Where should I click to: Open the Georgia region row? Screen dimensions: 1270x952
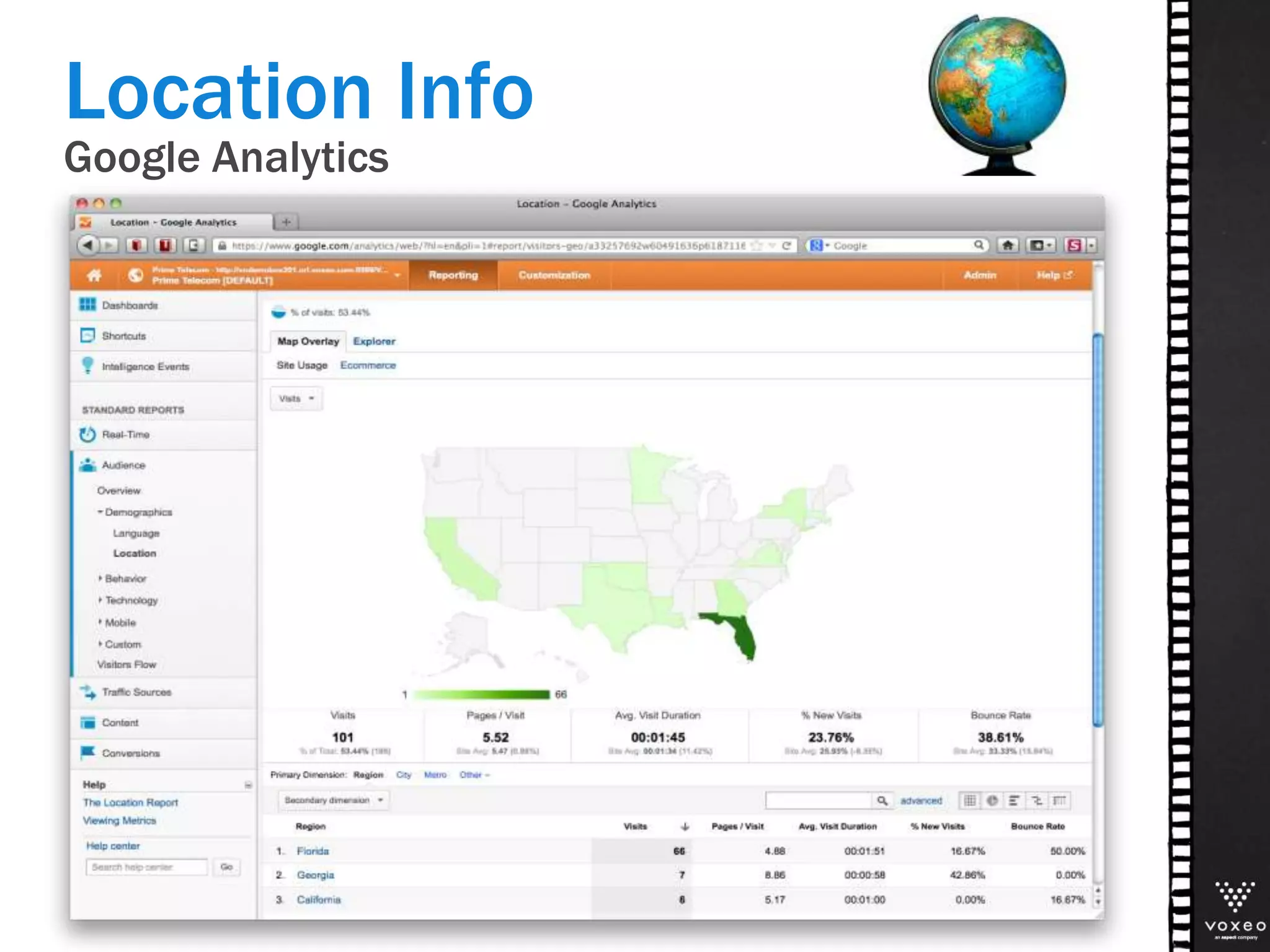(x=315, y=875)
